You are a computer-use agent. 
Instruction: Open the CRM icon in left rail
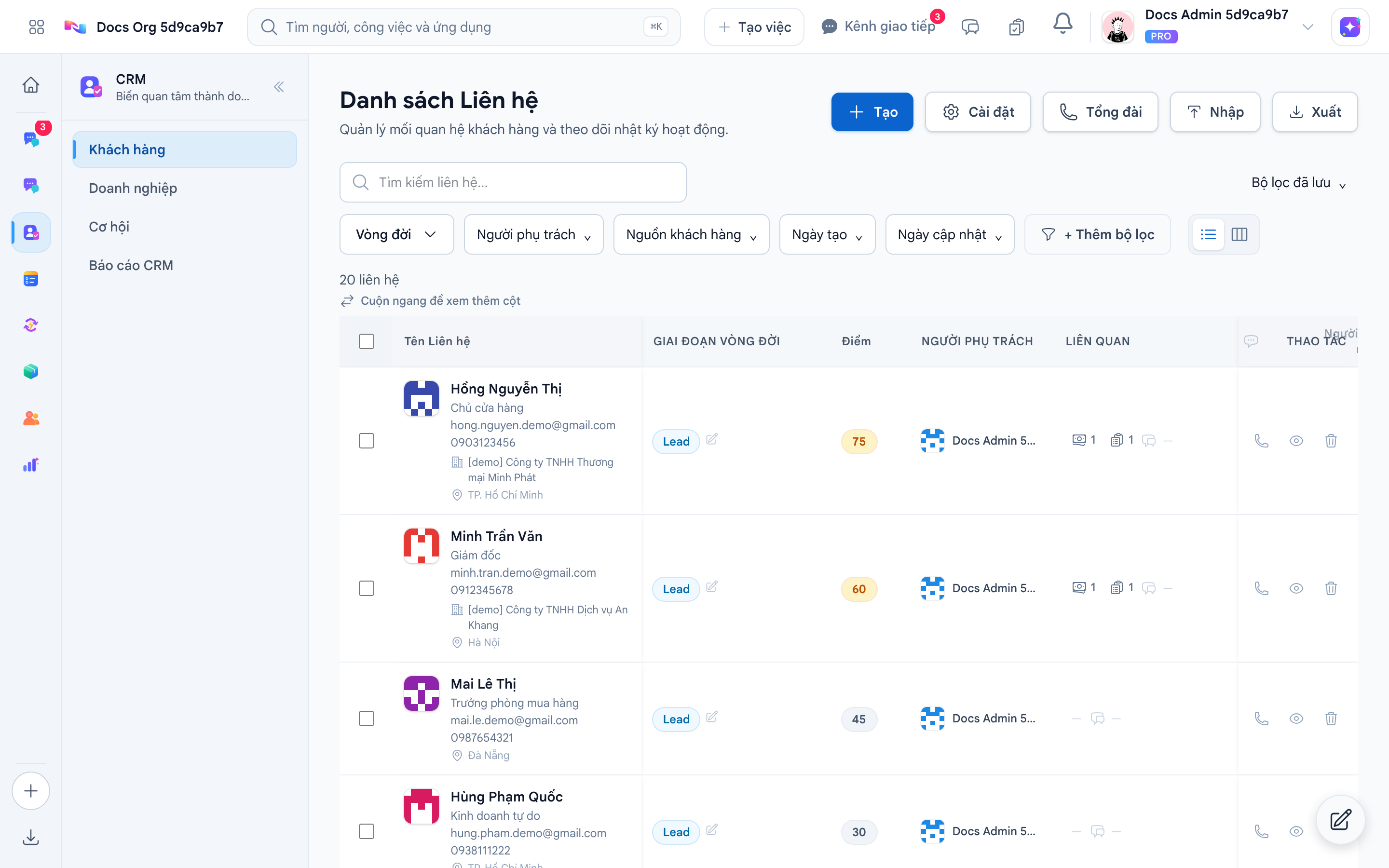pos(31,232)
